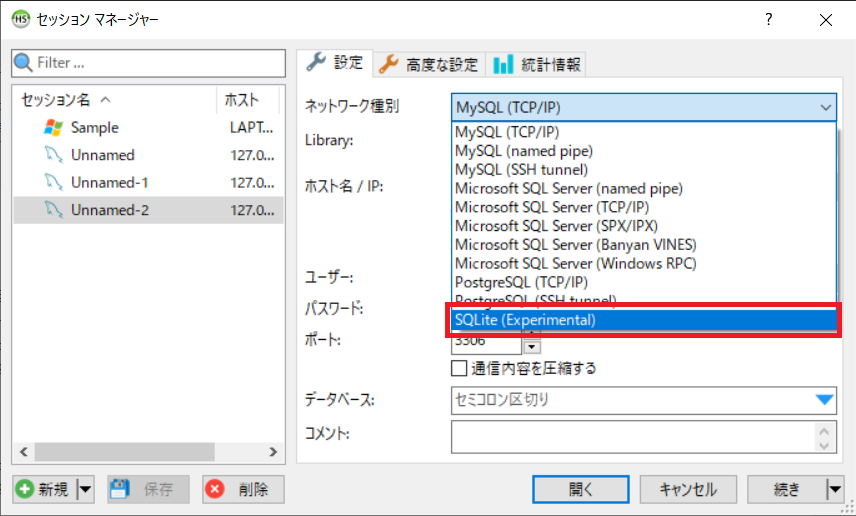
Task: Open the help question mark button
Action: 769,20
